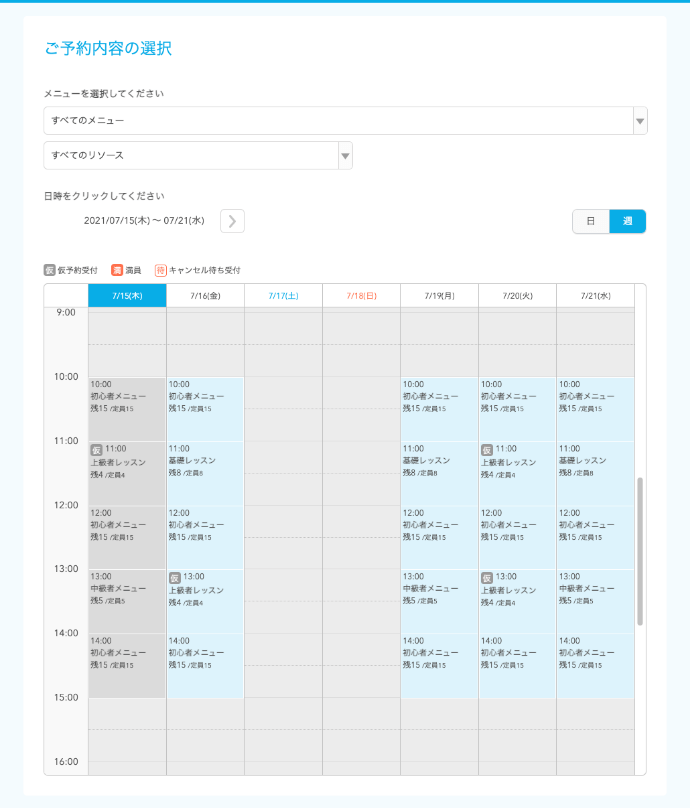Select the 7/15(木) column header
This screenshot has width=690, height=808.
[127, 296]
